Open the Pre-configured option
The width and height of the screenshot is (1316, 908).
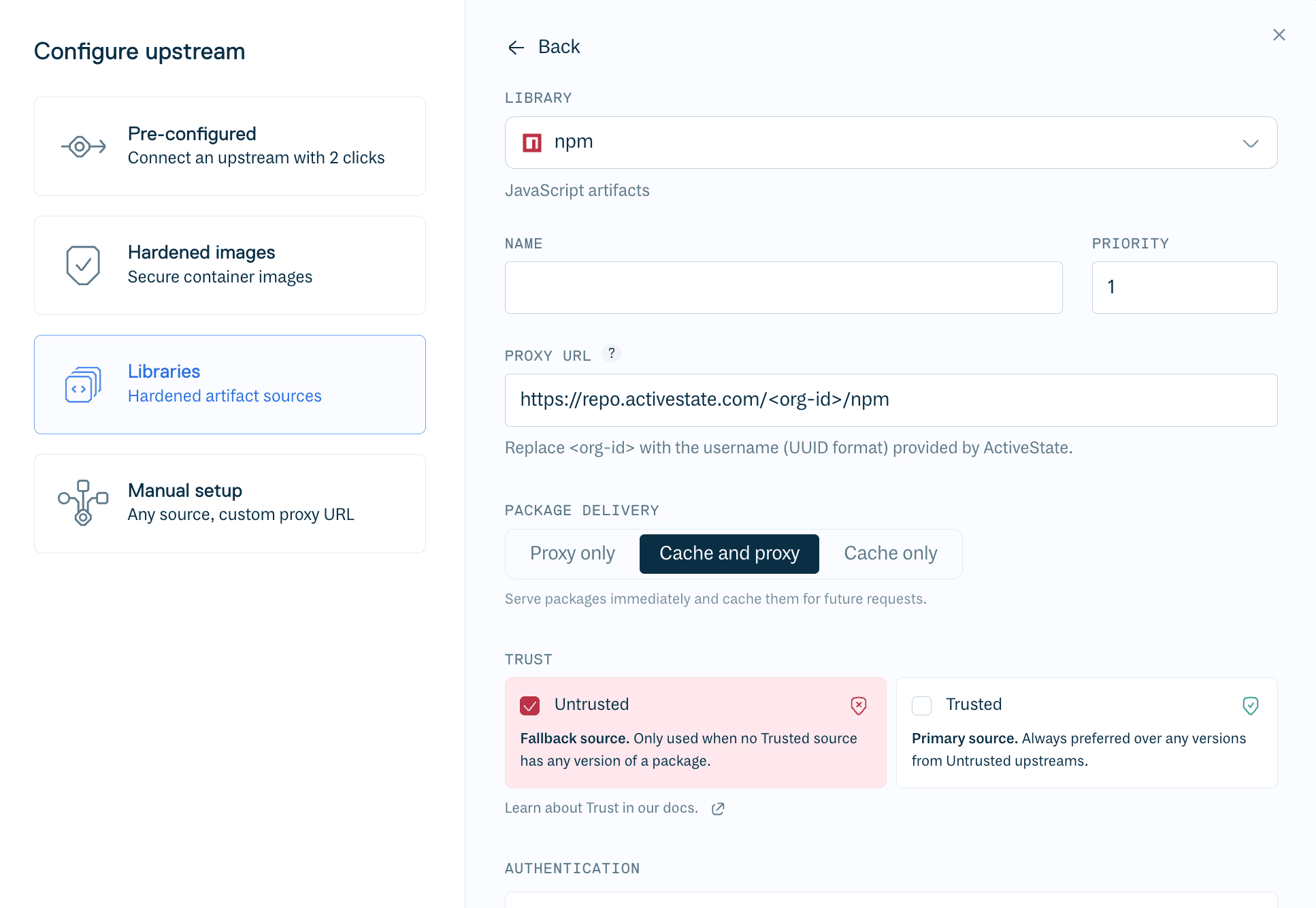click(x=230, y=146)
